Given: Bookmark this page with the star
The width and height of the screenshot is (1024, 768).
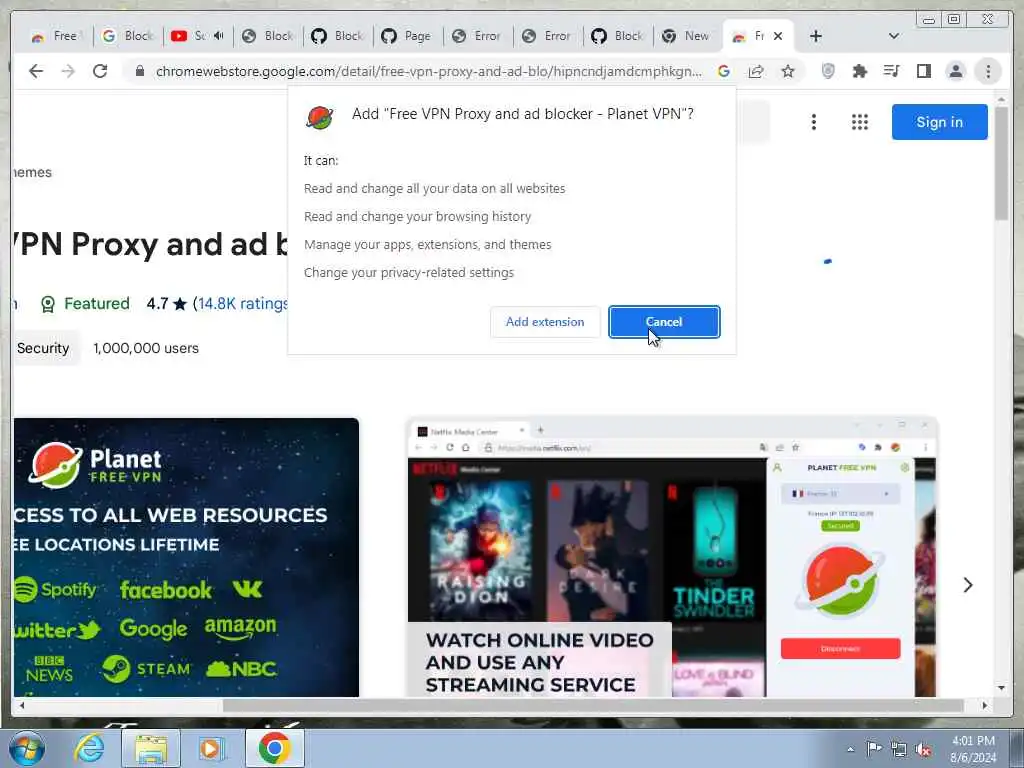Looking at the screenshot, I should [788, 71].
